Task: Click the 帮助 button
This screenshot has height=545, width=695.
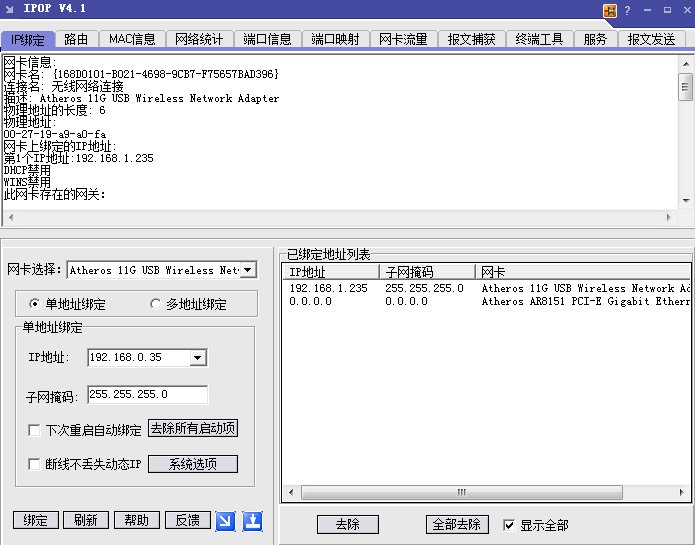Action: (x=137, y=520)
